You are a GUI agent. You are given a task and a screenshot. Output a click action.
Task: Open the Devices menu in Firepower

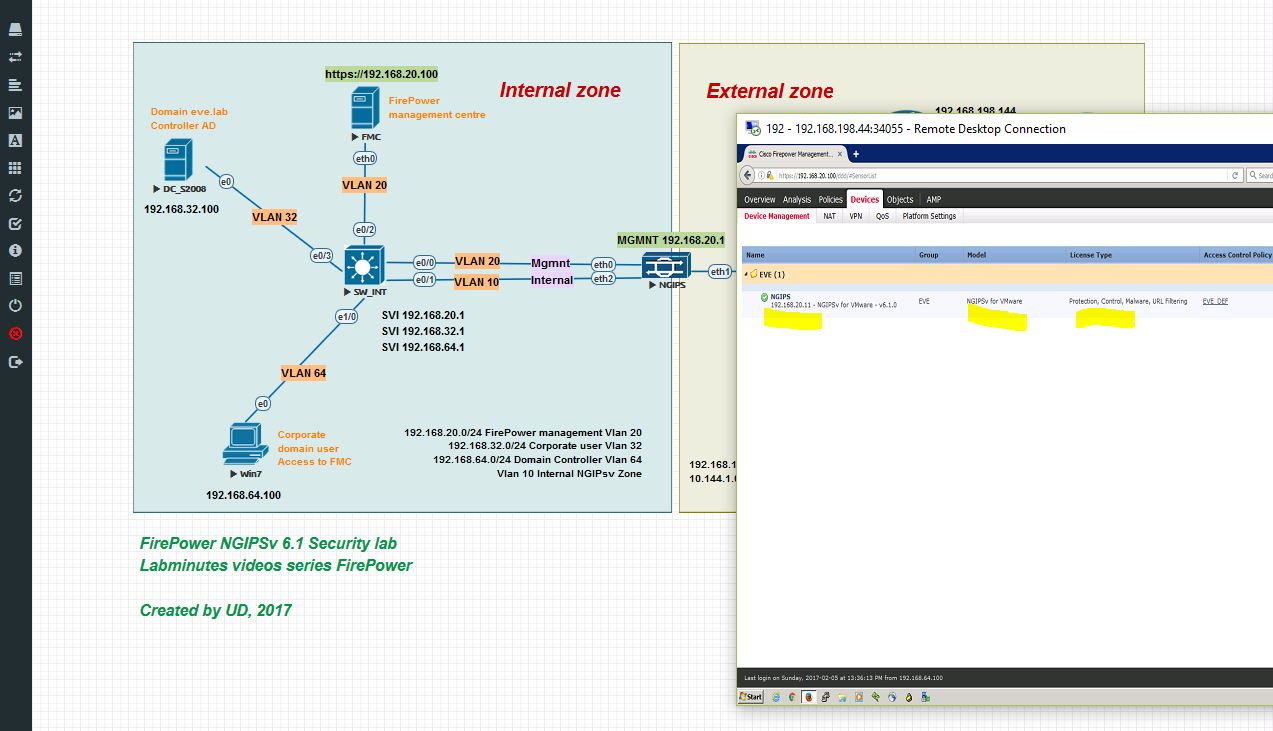[x=865, y=200]
